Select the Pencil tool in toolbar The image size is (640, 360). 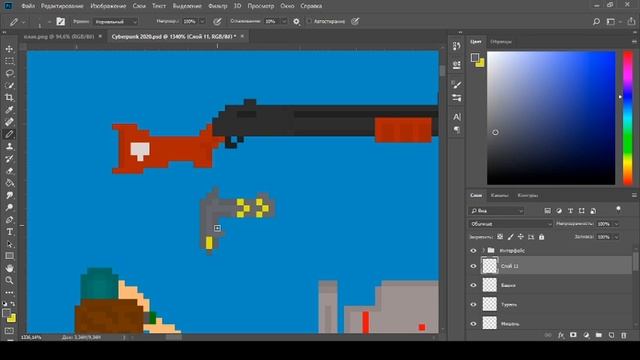pos(9,134)
